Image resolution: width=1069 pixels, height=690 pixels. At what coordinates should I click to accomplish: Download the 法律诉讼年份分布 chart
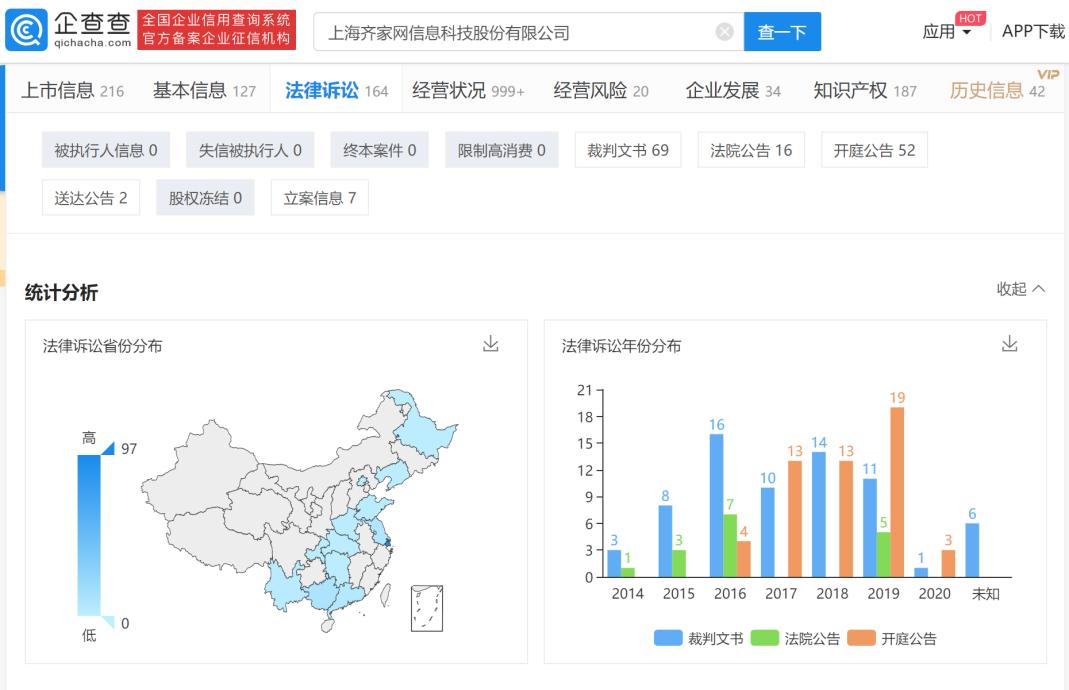point(1009,343)
